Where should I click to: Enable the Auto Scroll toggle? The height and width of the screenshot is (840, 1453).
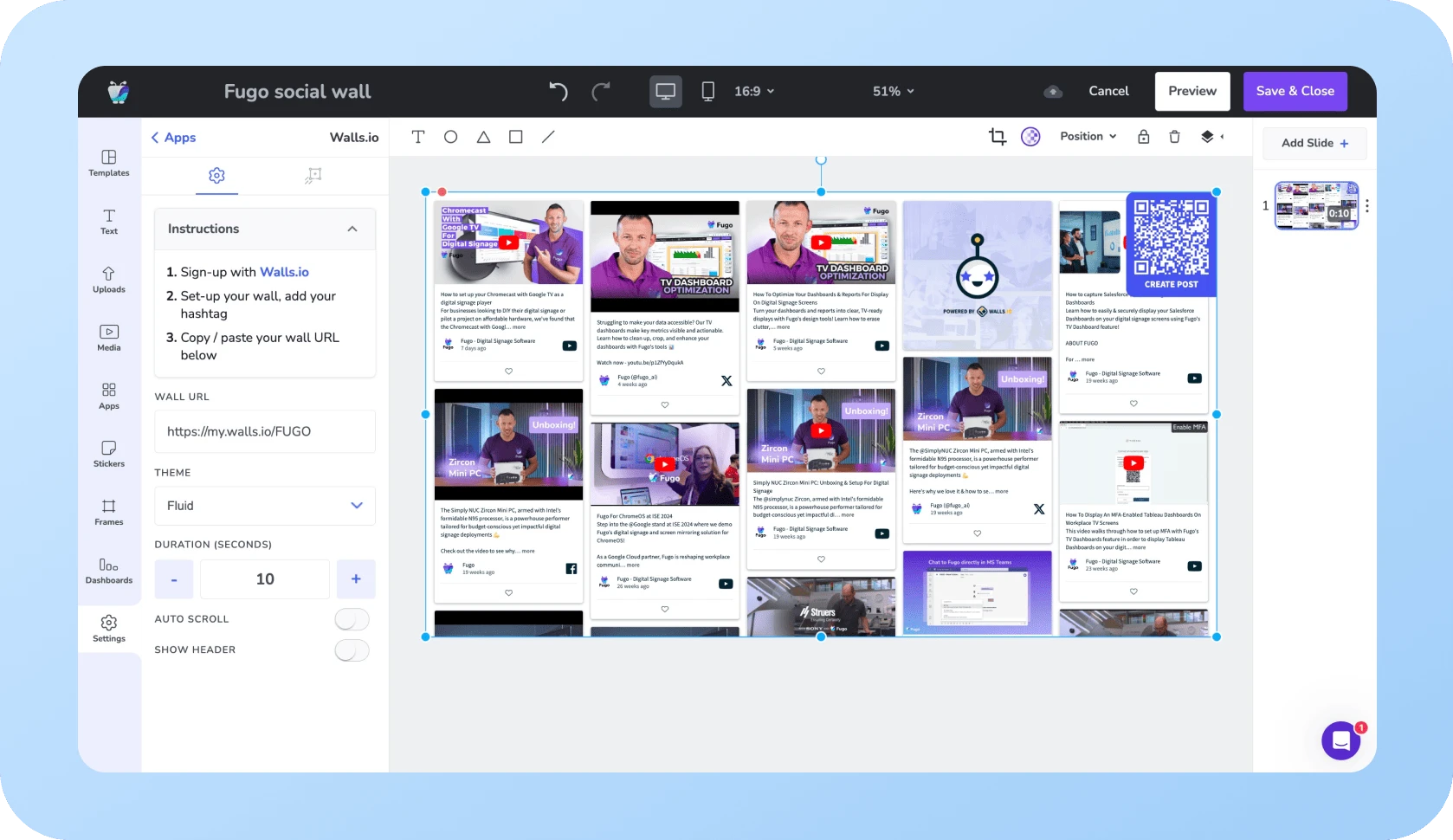pos(352,619)
